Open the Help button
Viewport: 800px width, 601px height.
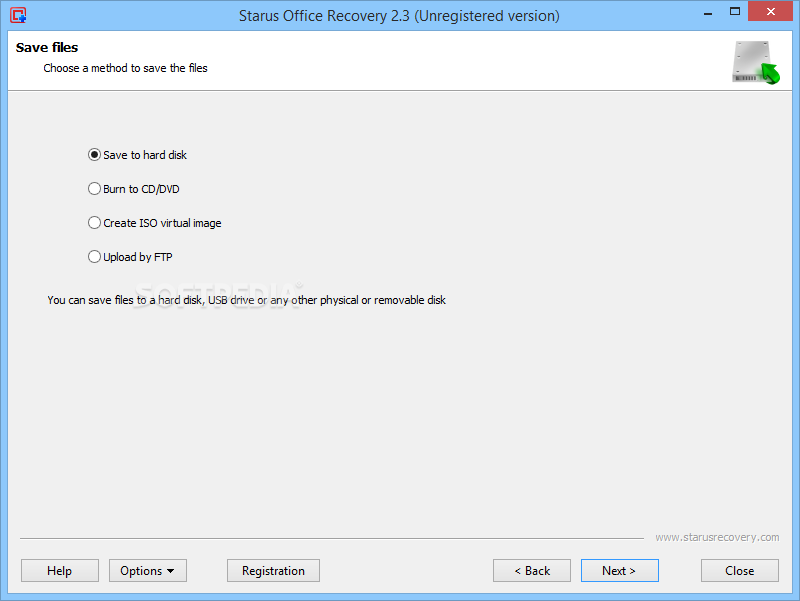[60, 570]
